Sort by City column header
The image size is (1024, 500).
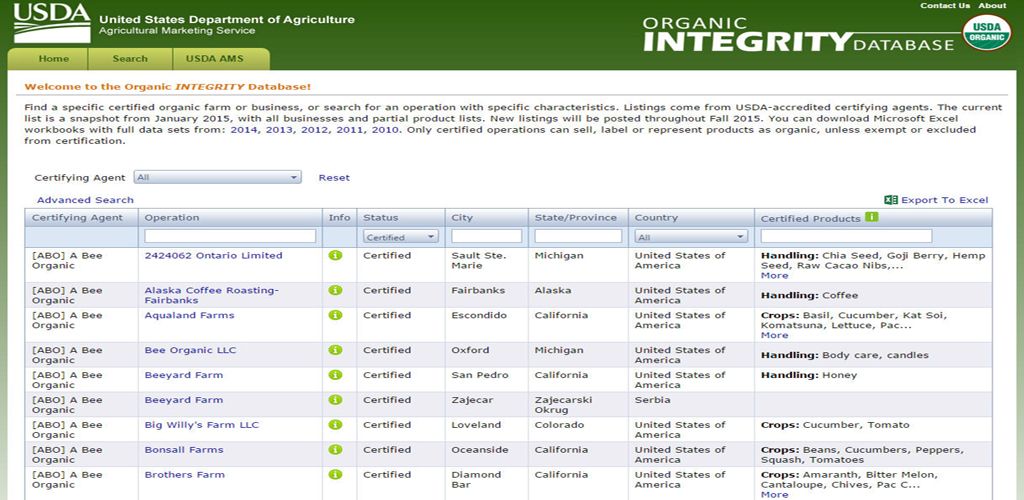pos(462,217)
